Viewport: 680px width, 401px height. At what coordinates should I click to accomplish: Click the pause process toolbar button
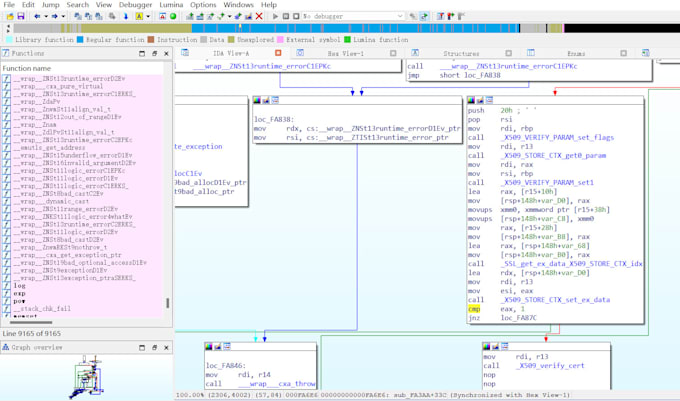point(286,16)
